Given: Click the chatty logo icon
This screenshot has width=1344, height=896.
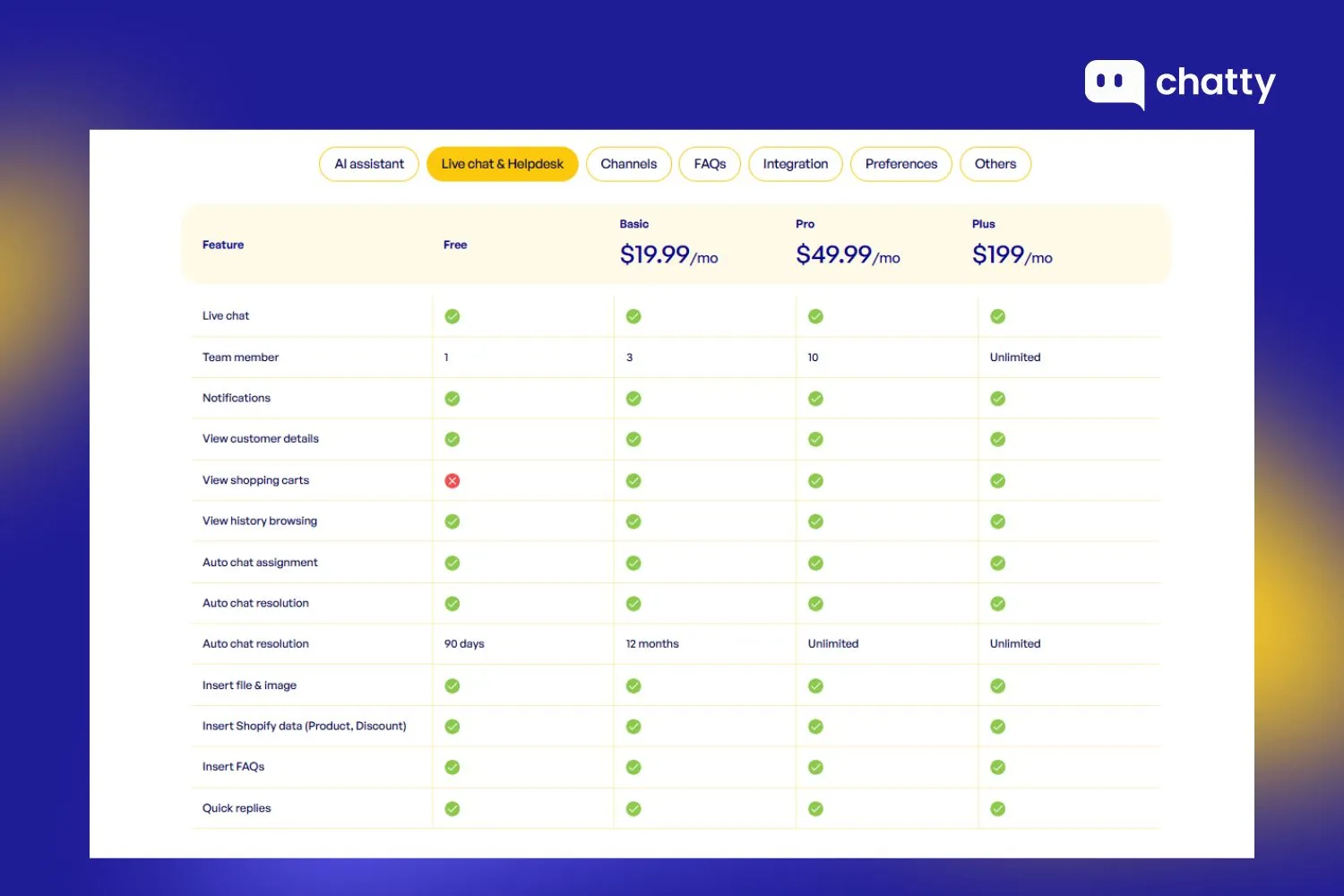Looking at the screenshot, I should pyautogui.click(x=1115, y=85).
